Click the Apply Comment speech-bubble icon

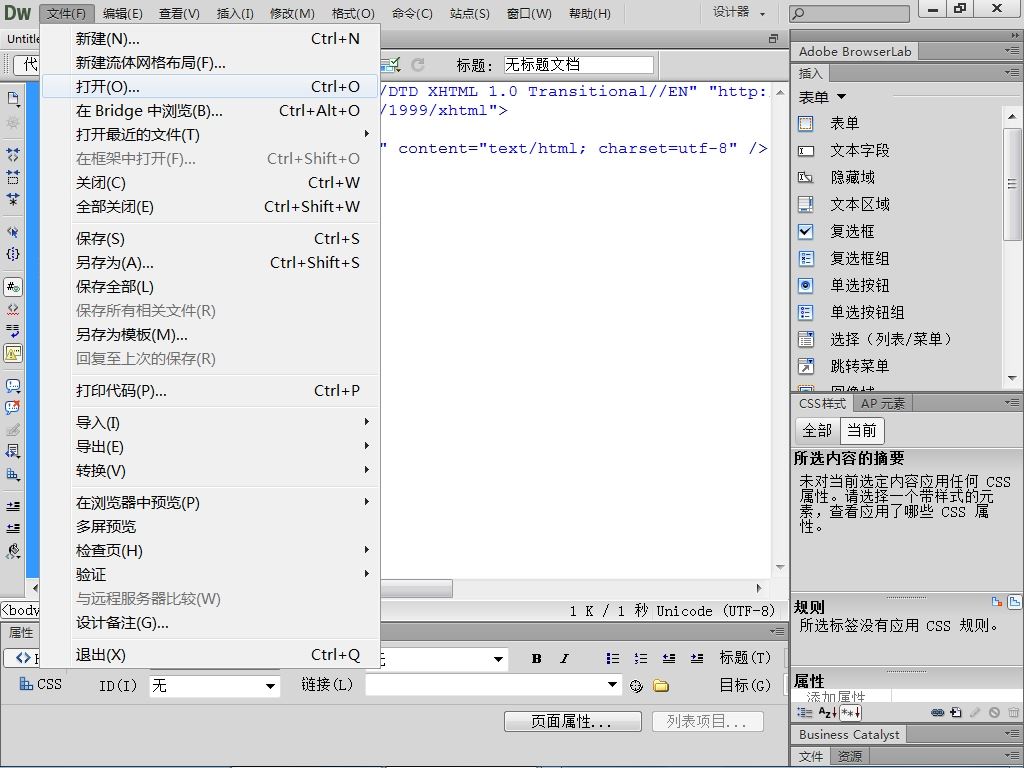(x=13, y=385)
